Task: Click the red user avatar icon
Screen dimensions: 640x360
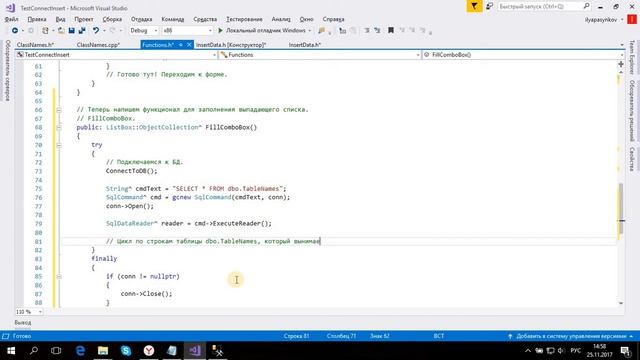Action: 632,19
